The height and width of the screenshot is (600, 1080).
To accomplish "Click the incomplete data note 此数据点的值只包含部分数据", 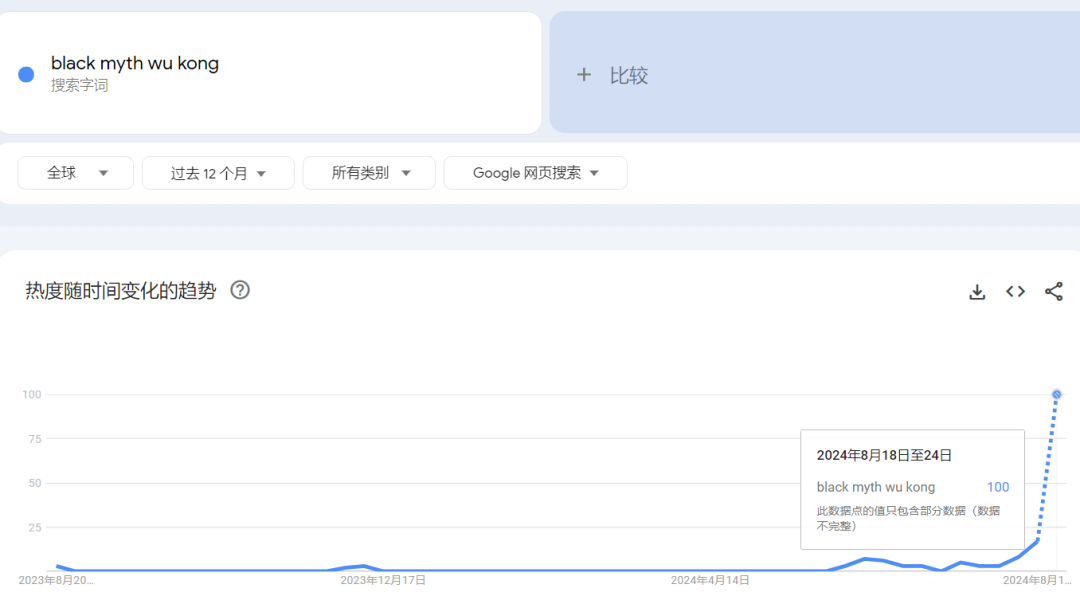I will pyautogui.click(x=908, y=518).
